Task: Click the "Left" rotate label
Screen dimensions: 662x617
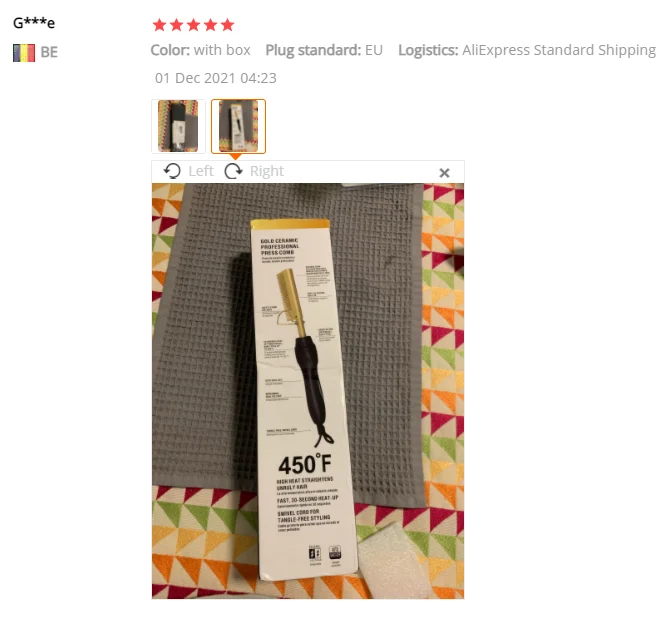Action: pyautogui.click(x=201, y=171)
